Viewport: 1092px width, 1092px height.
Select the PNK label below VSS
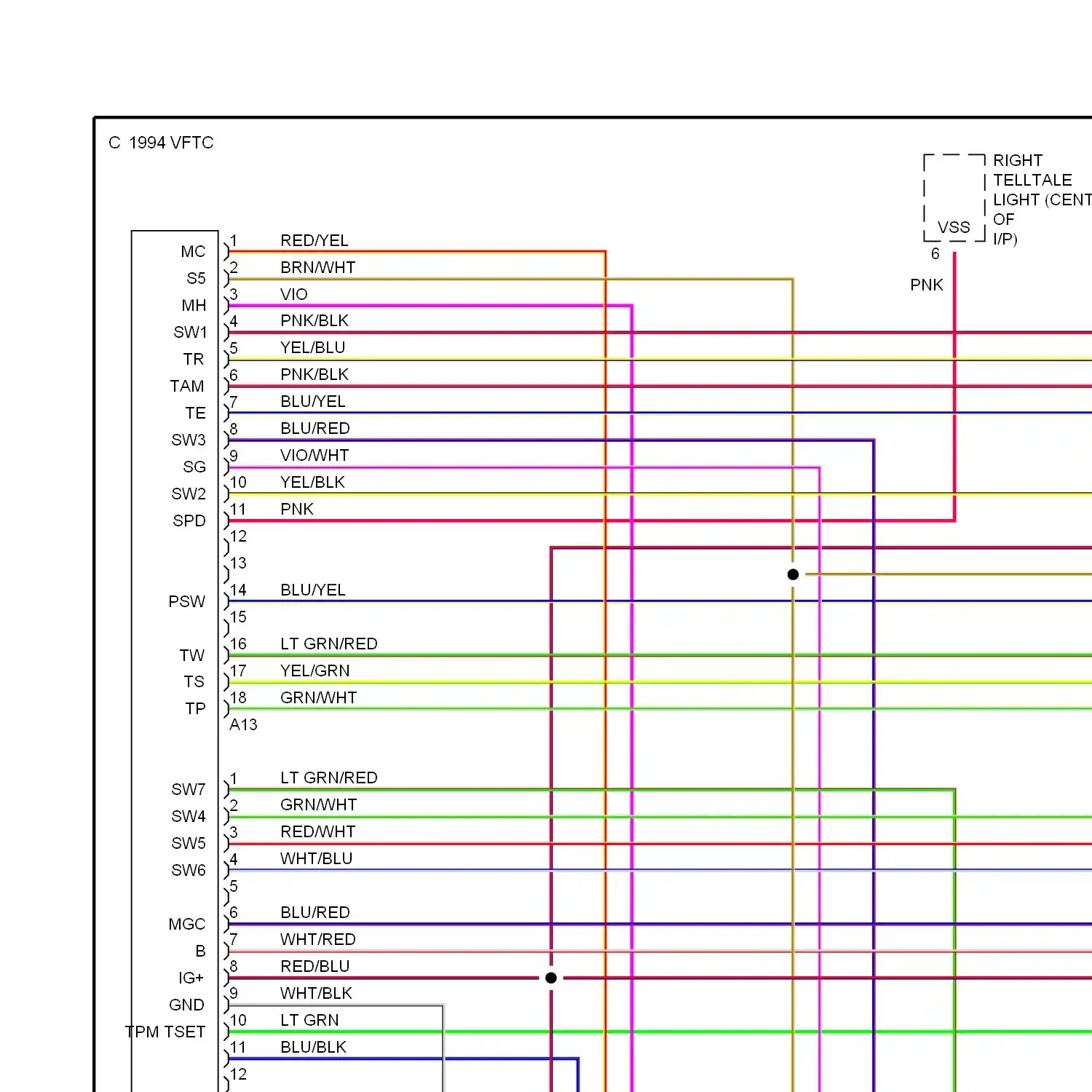click(x=927, y=285)
